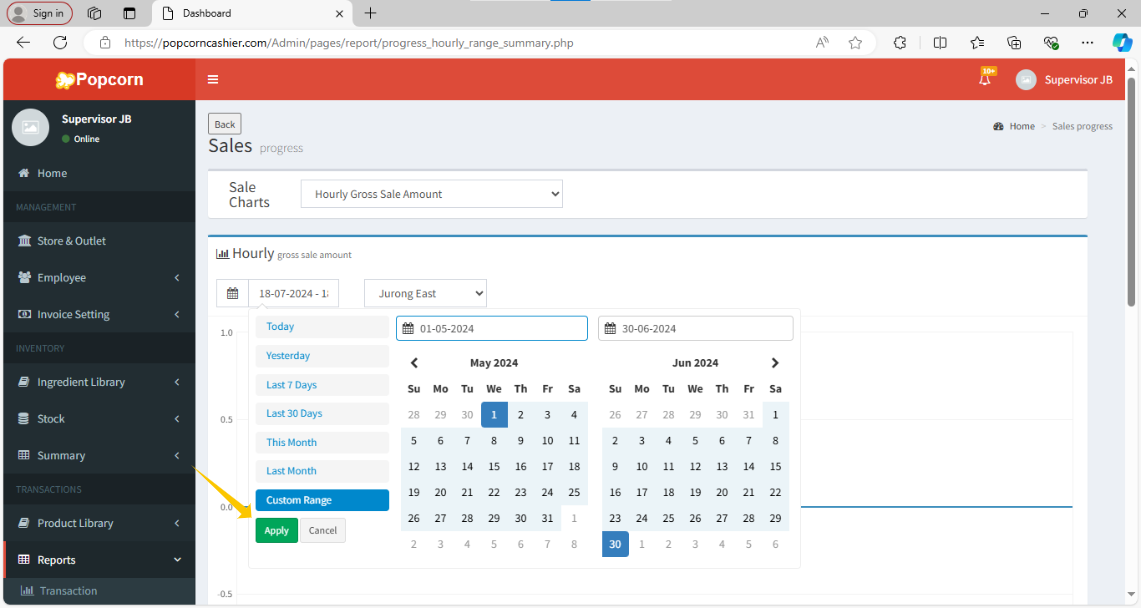Expand the Summary sidebar menu

click(x=99, y=455)
